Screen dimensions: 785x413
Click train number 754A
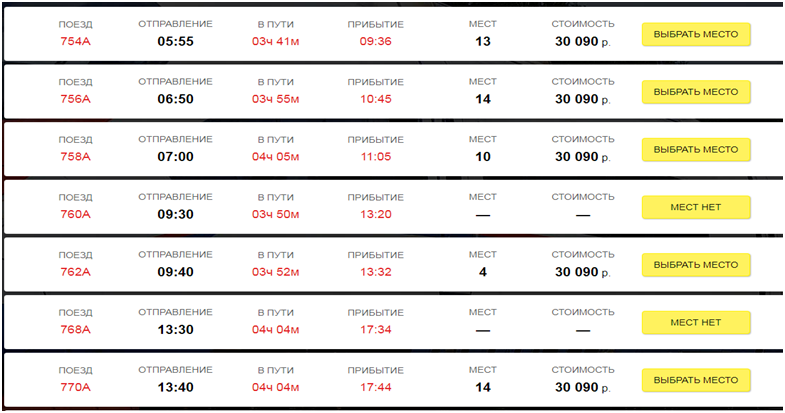coord(75,42)
